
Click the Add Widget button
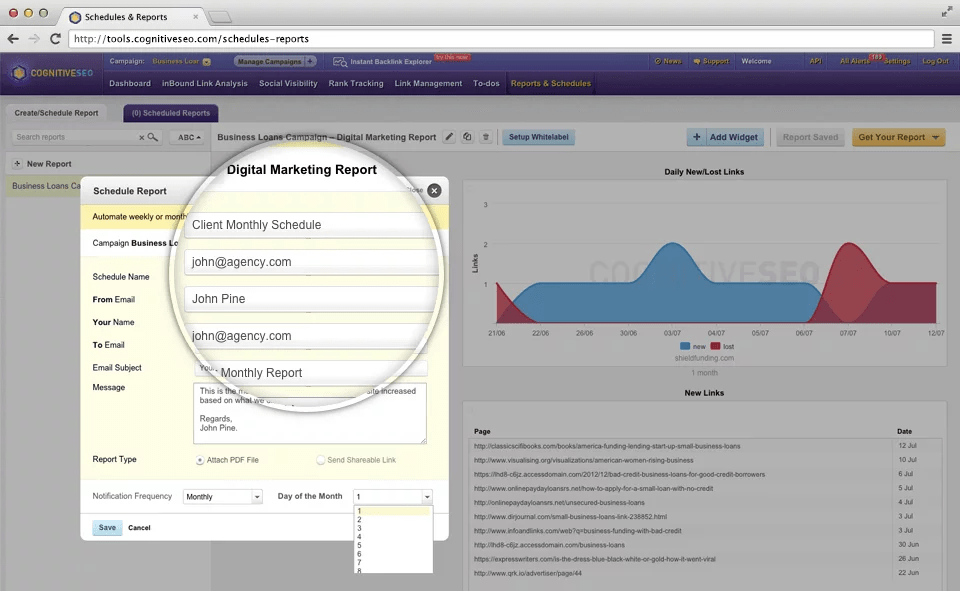[x=726, y=137]
